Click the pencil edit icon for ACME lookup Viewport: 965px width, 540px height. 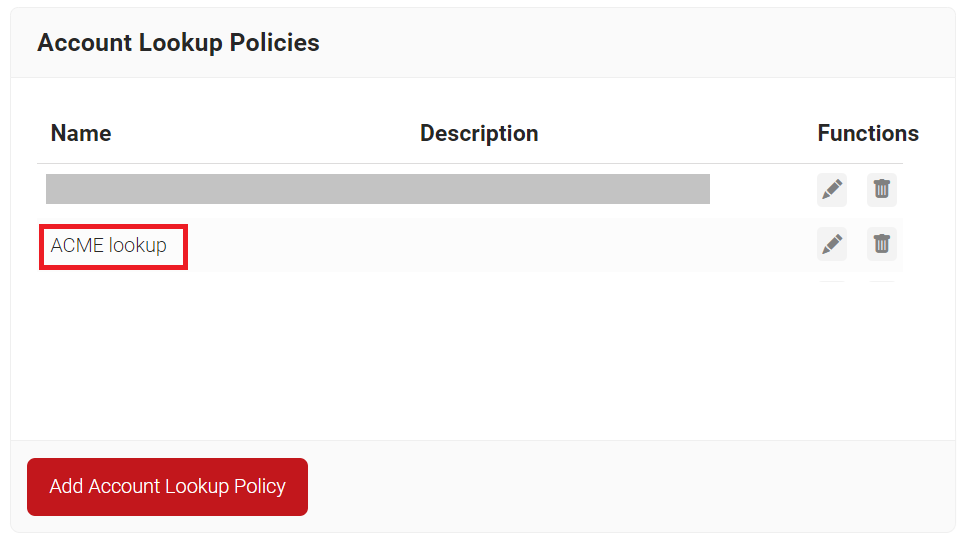831,244
